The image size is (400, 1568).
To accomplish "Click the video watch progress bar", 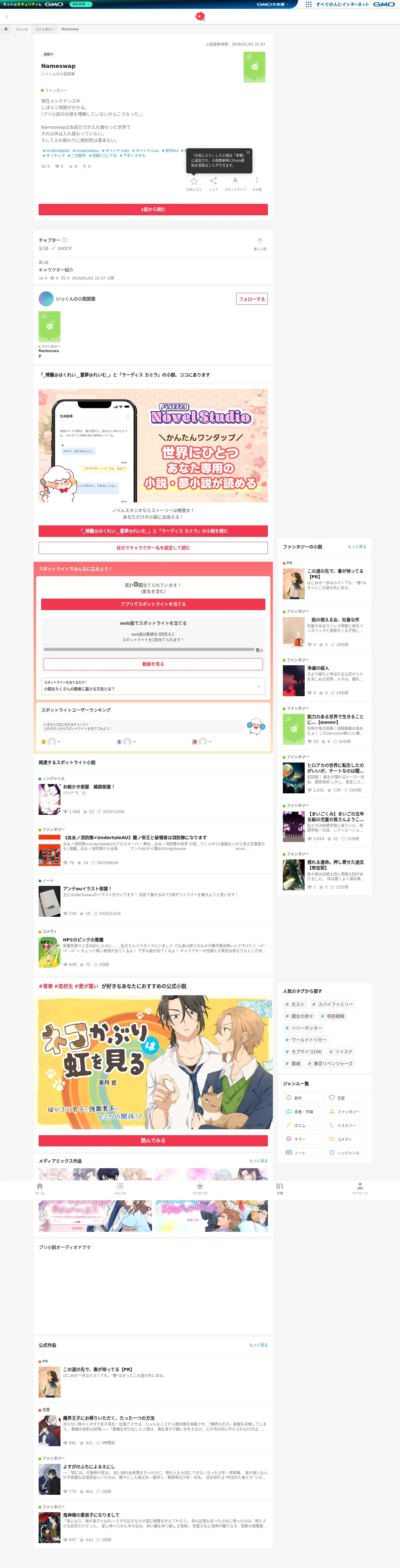I will click(149, 649).
